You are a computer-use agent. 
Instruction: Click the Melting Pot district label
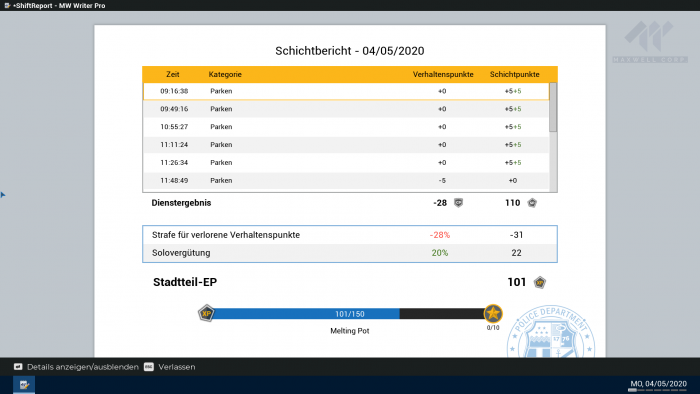(350, 331)
